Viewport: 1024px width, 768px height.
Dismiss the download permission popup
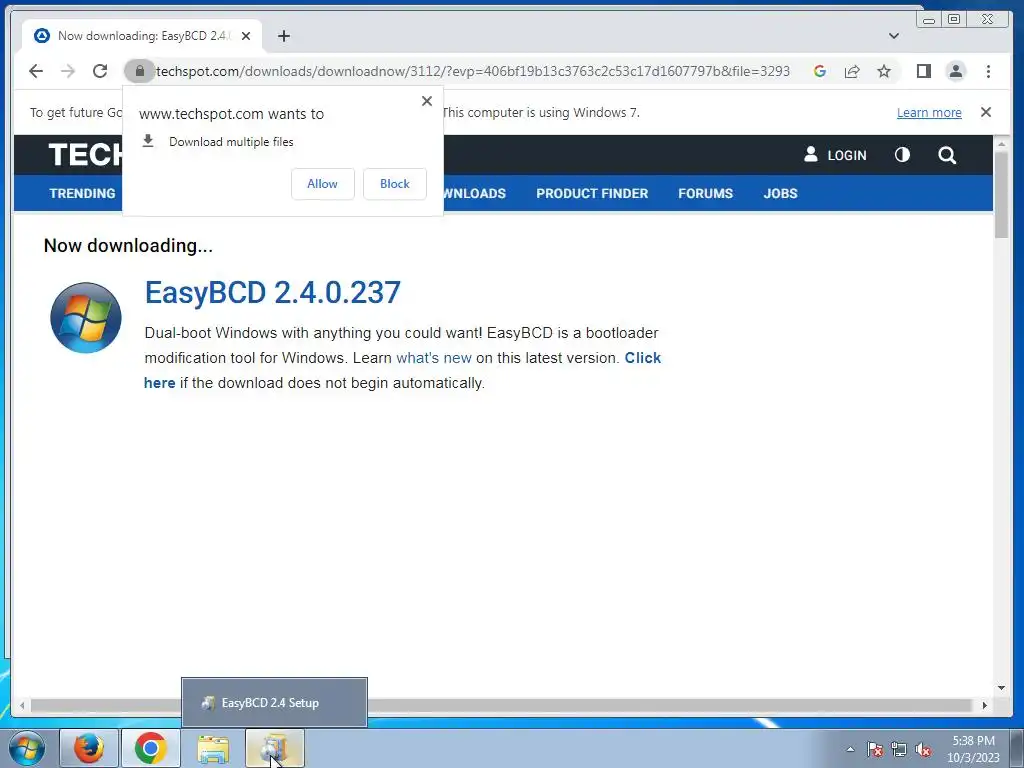(427, 101)
